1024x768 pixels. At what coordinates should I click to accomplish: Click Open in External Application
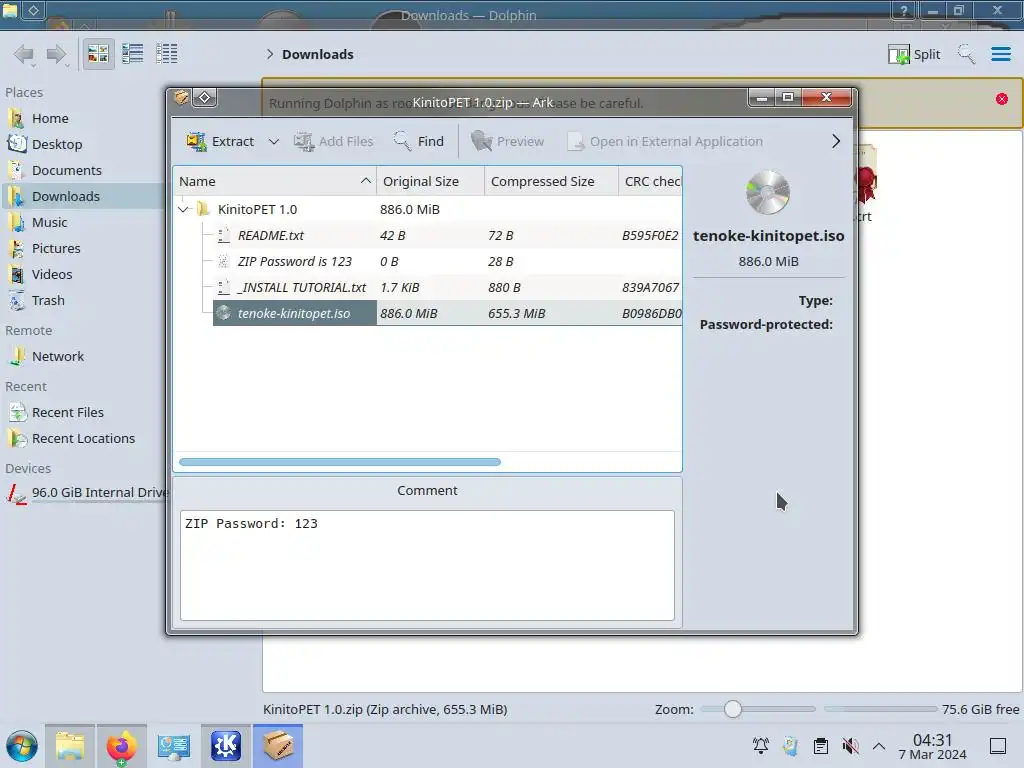pyautogui.click(x=665, y=141)
